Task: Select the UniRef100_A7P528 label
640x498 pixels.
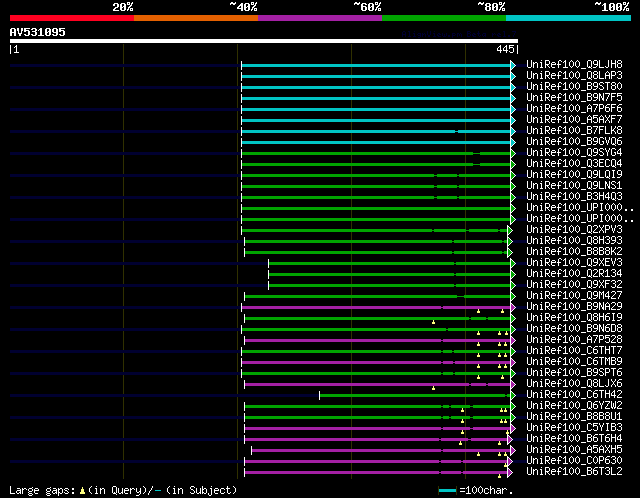Action: [574, 340]
